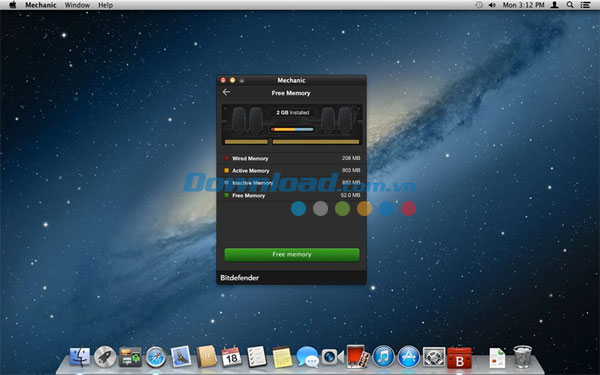Click the orange Active Memory color marker
The height and width of the screenshot is (375, 600).
pos(227,170)
